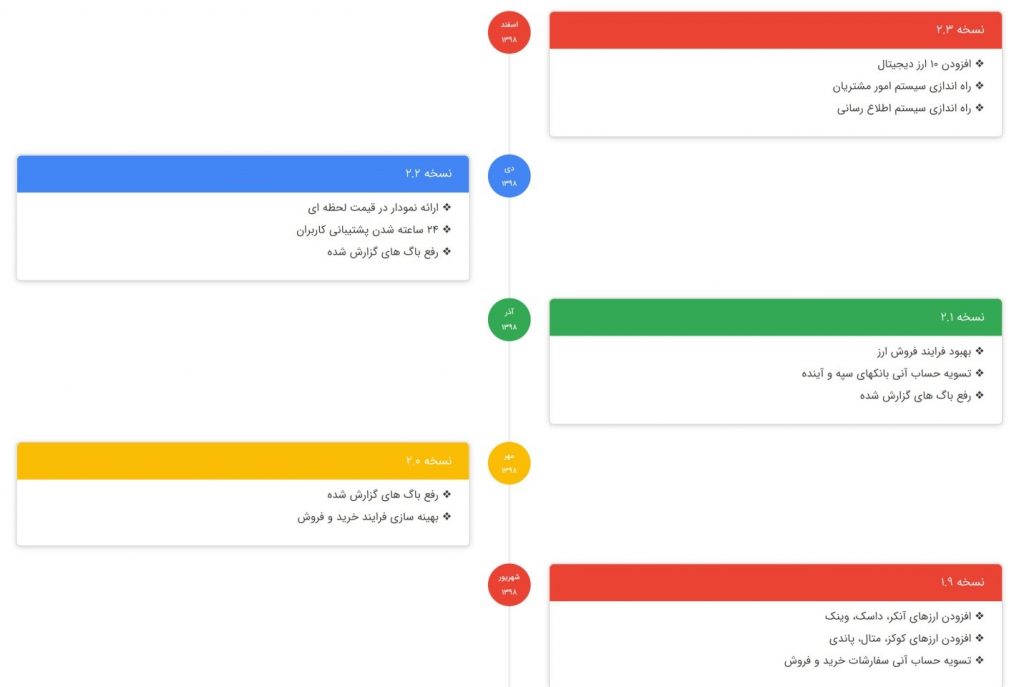
Task: Click bullet icon beside بهینه سازی فرایند خرید و فروش
Action: [447, 517]
